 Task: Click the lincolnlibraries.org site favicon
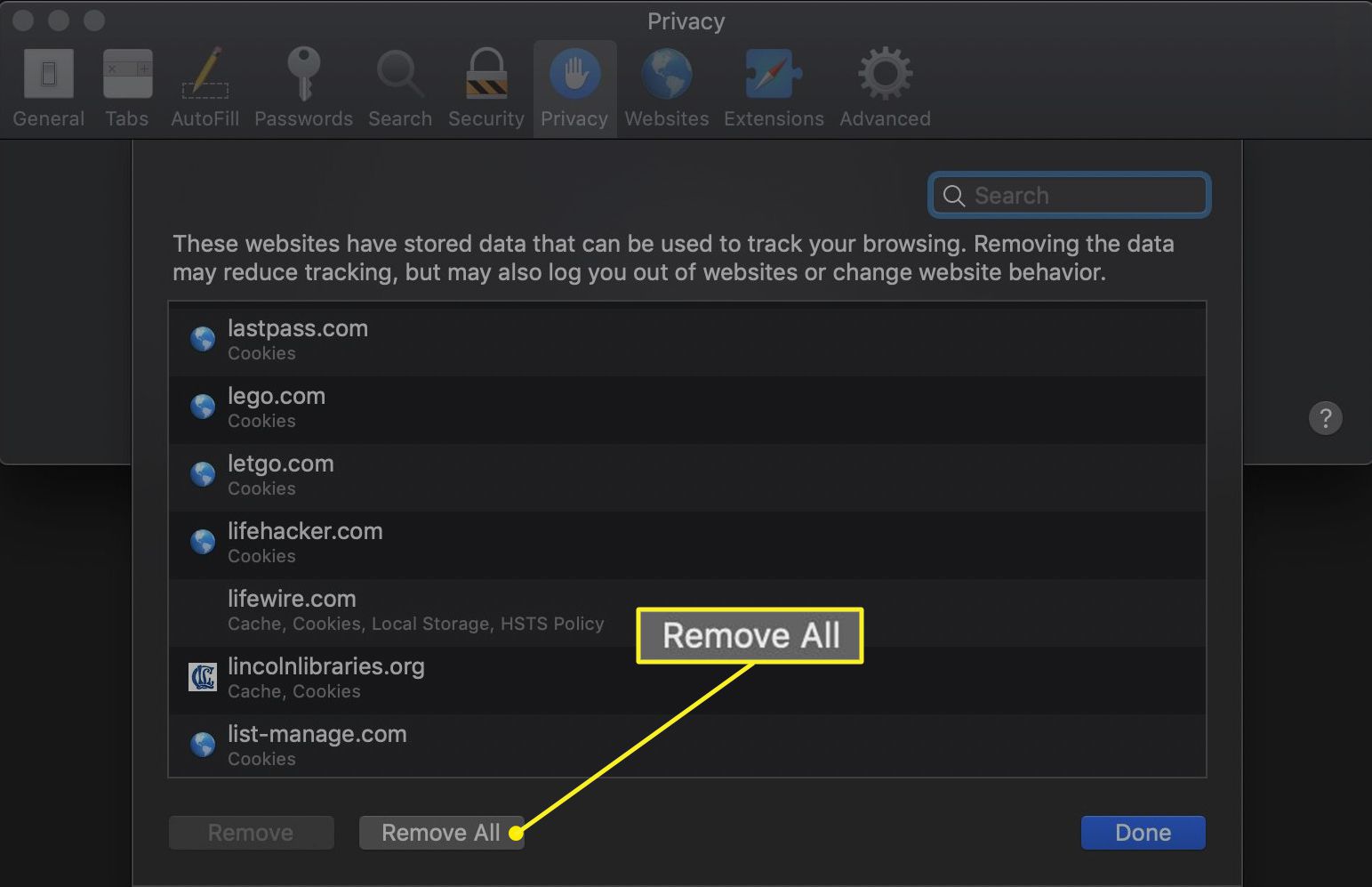pos(203,677)
